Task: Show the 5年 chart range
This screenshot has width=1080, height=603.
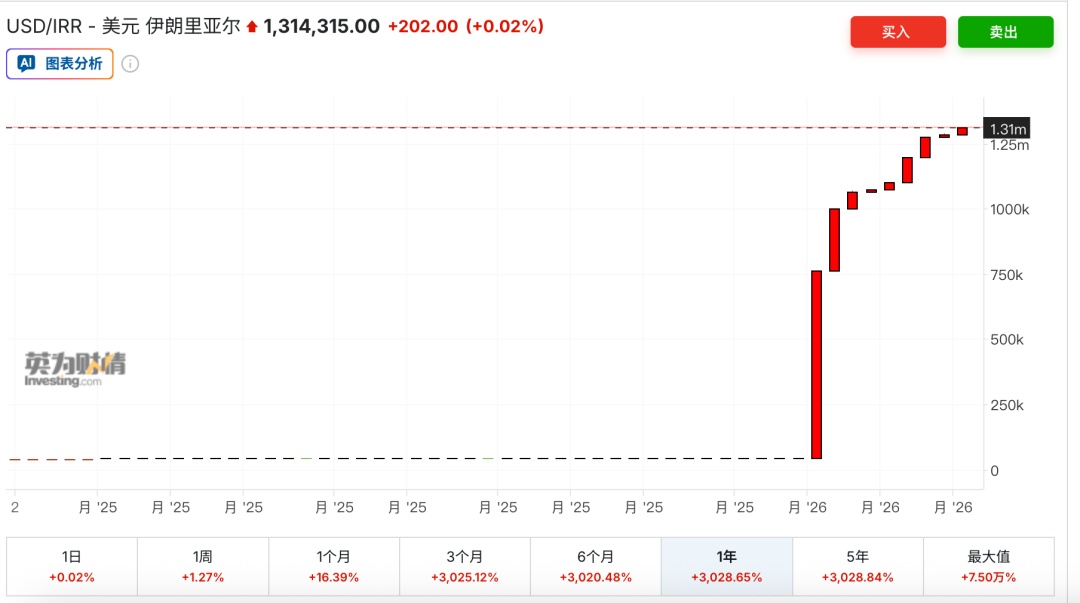Action: coord(857,566)
